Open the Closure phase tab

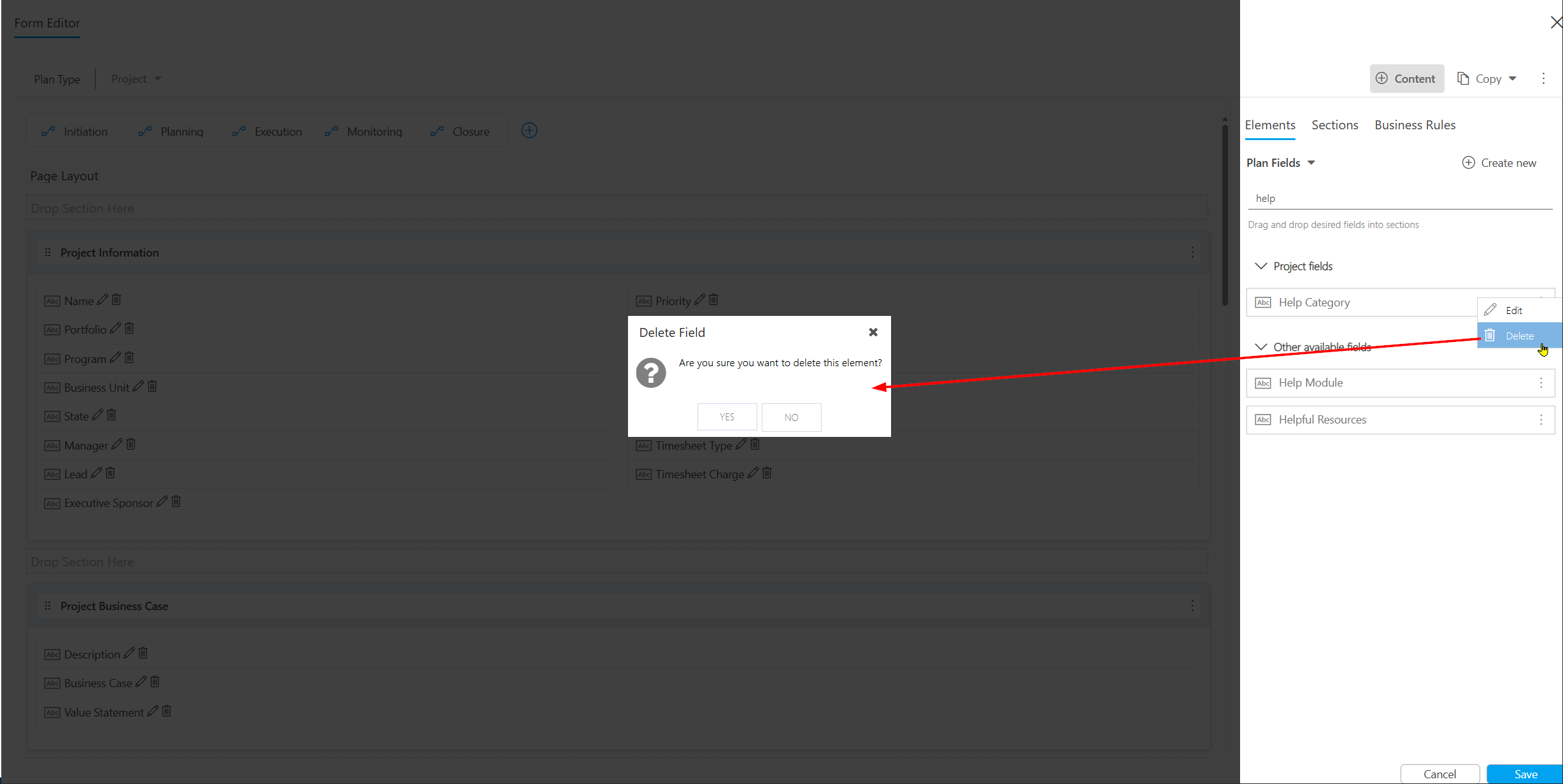click(x=460, y=131)
